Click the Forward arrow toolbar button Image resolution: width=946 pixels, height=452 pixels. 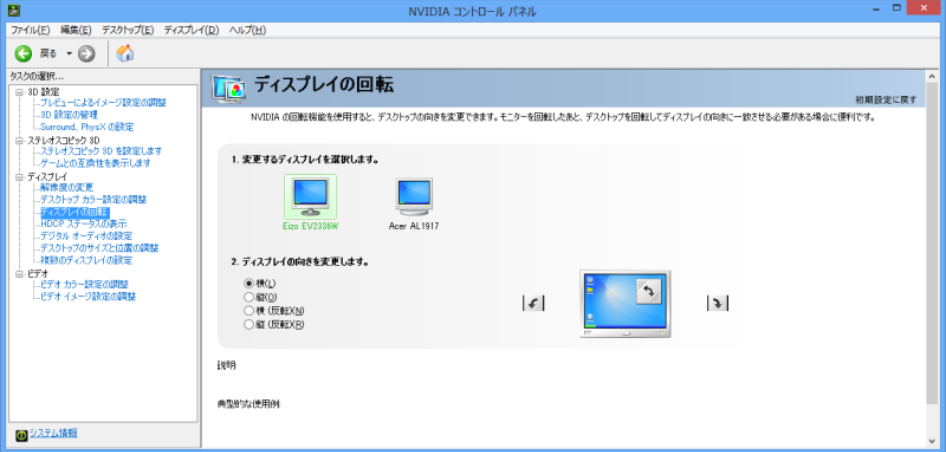point(86,53)
